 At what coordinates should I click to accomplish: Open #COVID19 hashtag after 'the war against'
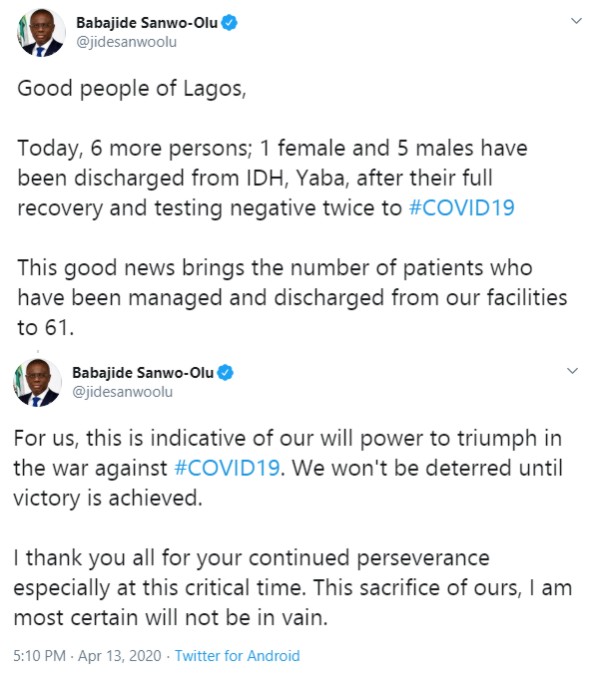[x=227, y=468]
